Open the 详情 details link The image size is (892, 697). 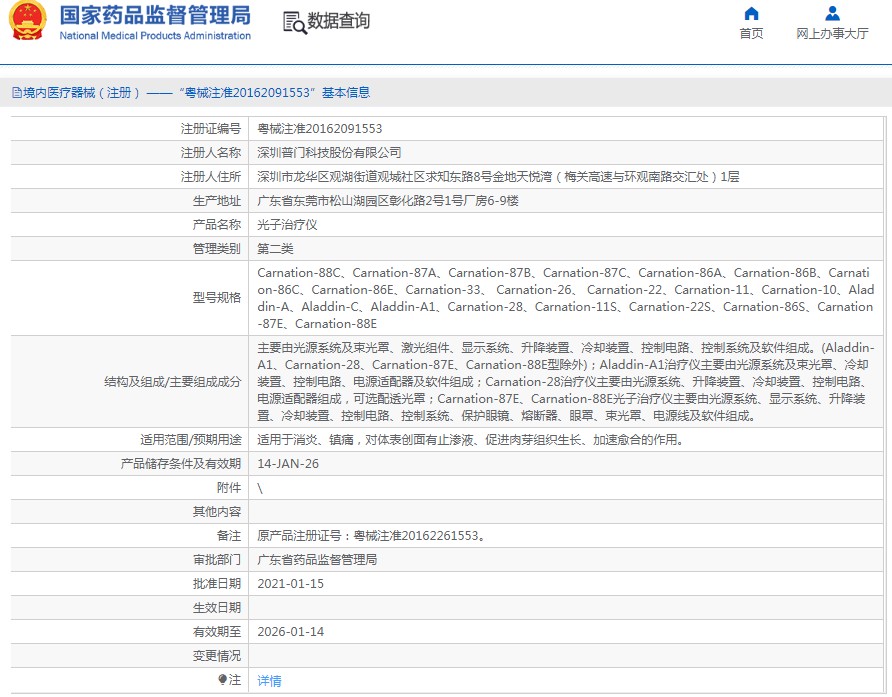click(x=269, y=681)
